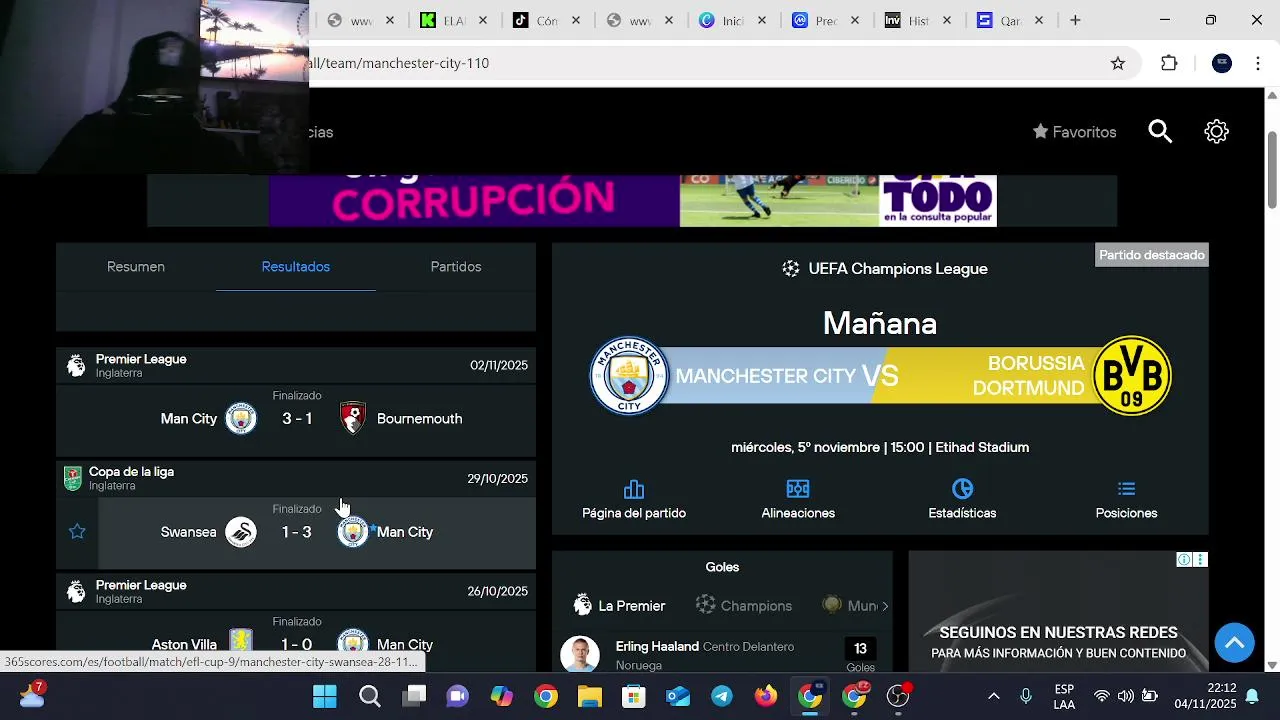
Task: Select the La Premier goals tab
Action: [x=620, y=605]
